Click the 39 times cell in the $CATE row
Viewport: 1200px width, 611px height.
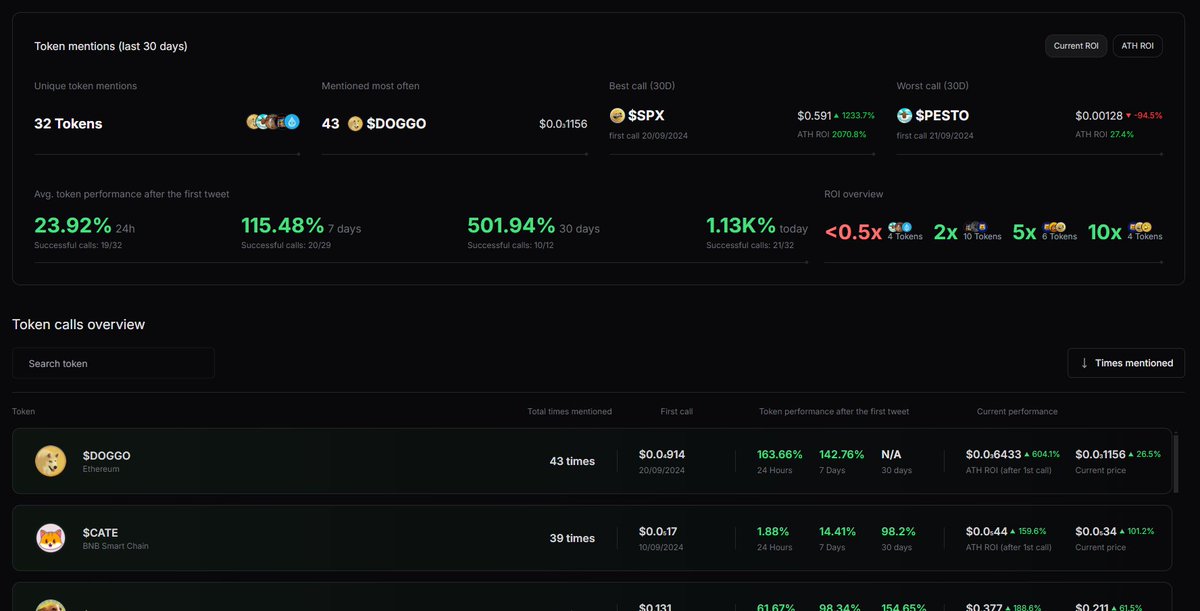(572, 538)
